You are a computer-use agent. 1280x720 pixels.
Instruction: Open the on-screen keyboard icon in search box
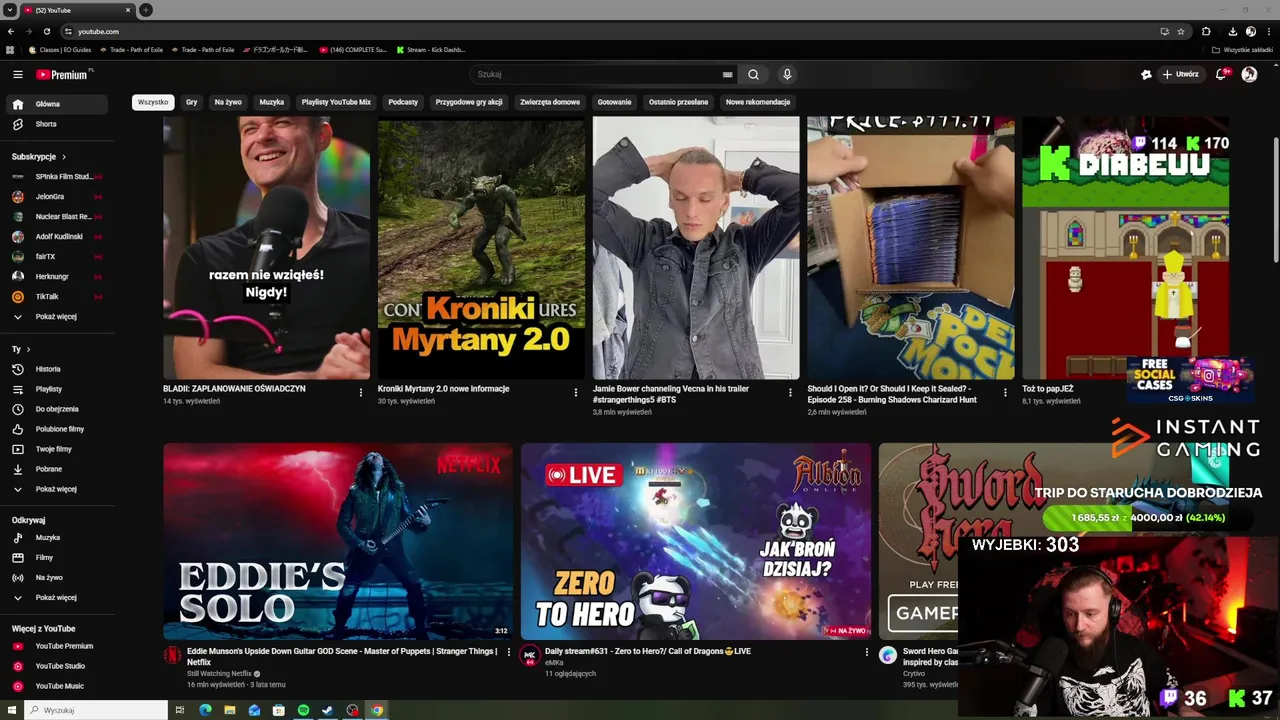click(727, 74)
